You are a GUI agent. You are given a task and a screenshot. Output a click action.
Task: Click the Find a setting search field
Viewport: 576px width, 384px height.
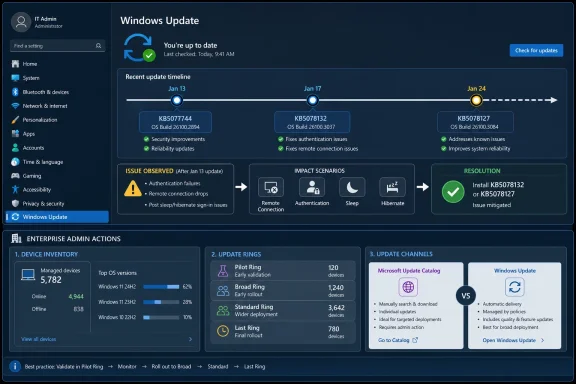point(58,46)
